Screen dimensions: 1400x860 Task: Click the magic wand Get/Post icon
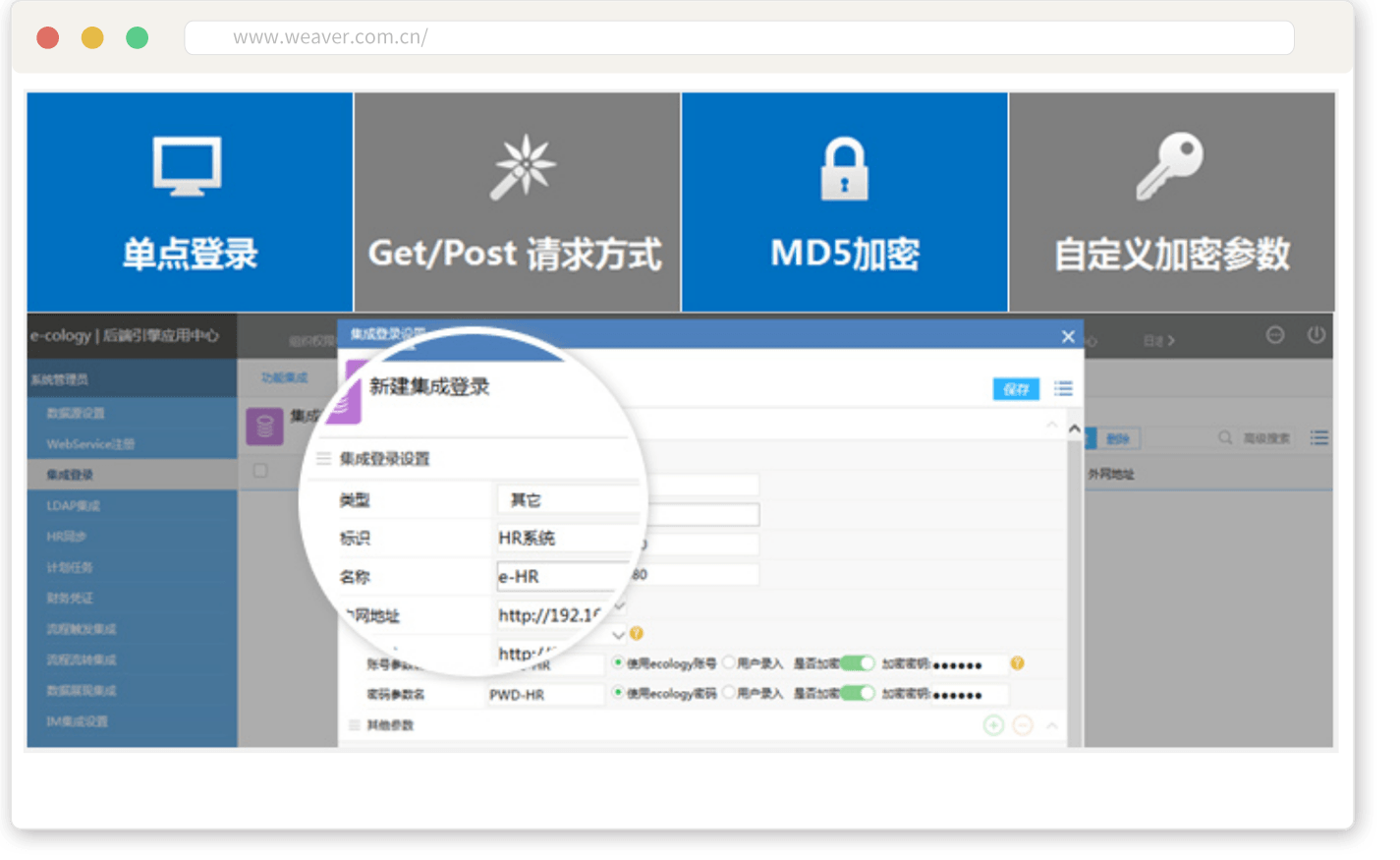point(523,166)
